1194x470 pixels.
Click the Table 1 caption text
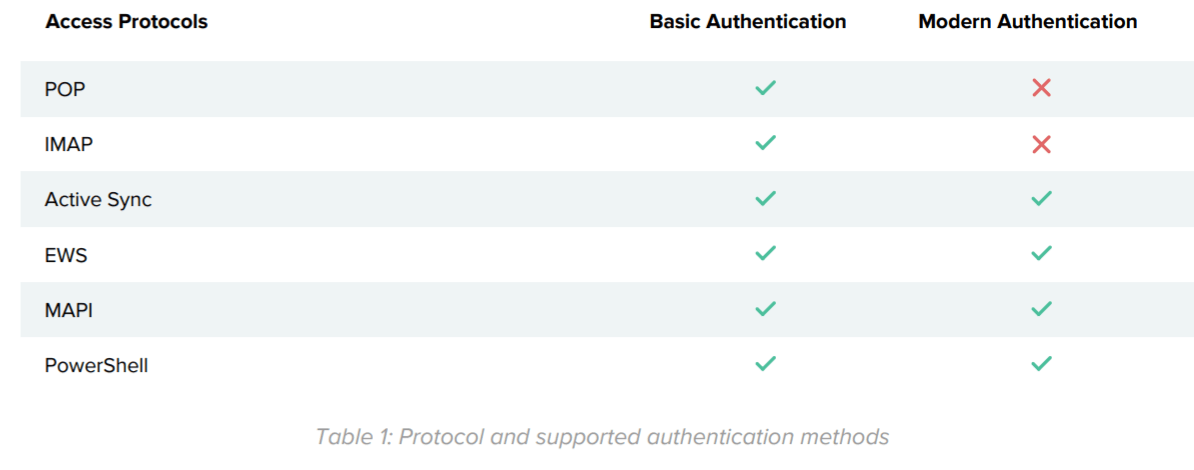602,437
